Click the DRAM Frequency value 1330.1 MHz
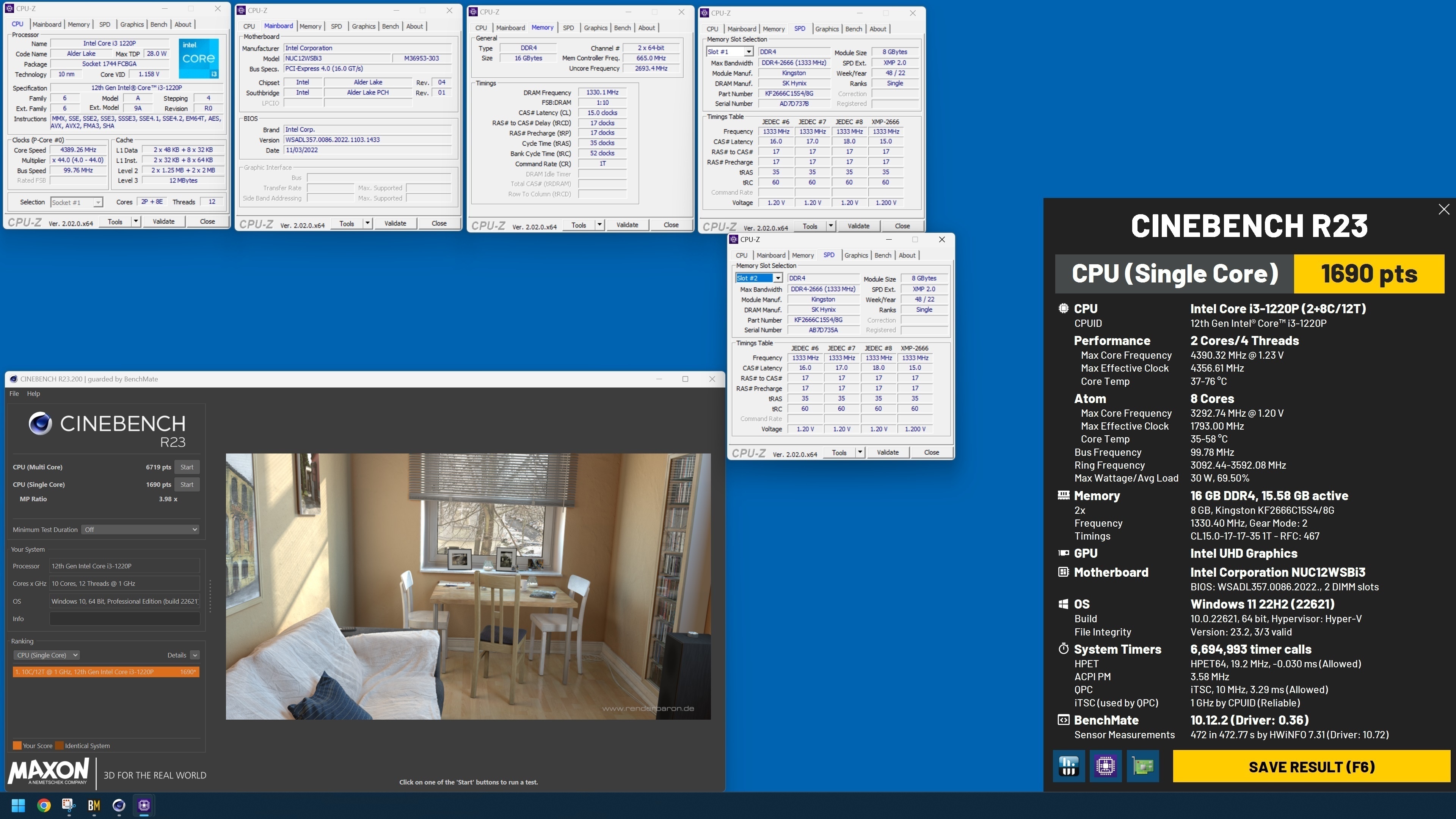 pyautogui.click(x=602, y=92)
